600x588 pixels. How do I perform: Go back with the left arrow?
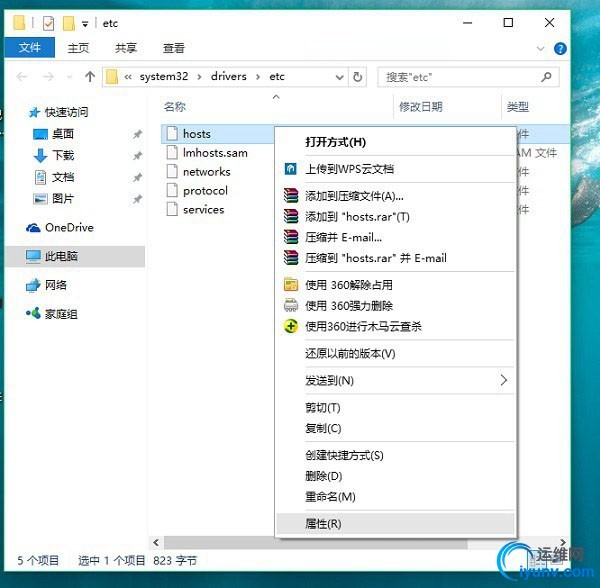[22, 77]
